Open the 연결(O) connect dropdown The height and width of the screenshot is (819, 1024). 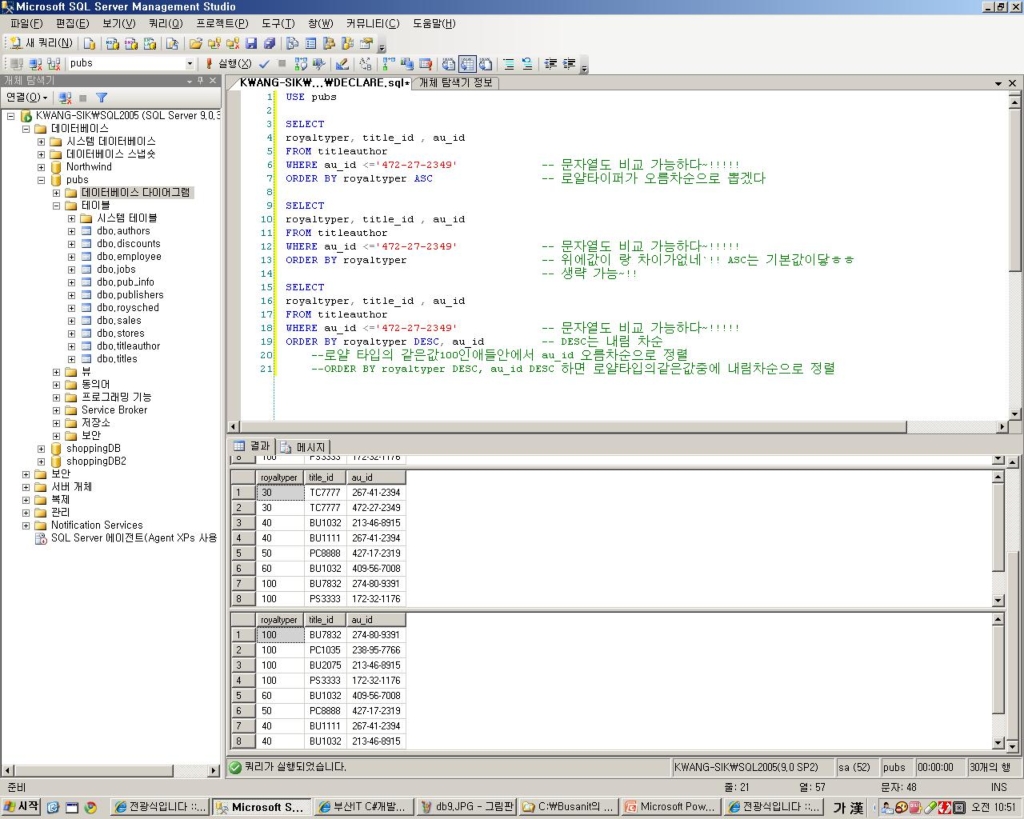(x=27, y=97)
